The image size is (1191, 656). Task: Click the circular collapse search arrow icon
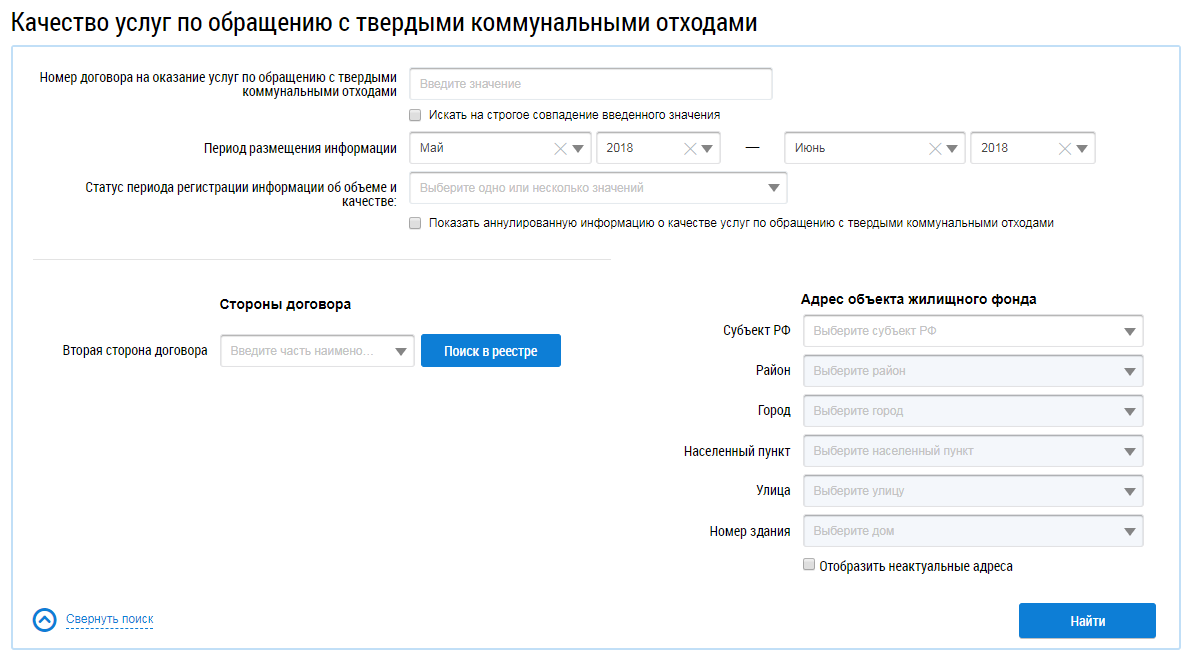point(45,620)
